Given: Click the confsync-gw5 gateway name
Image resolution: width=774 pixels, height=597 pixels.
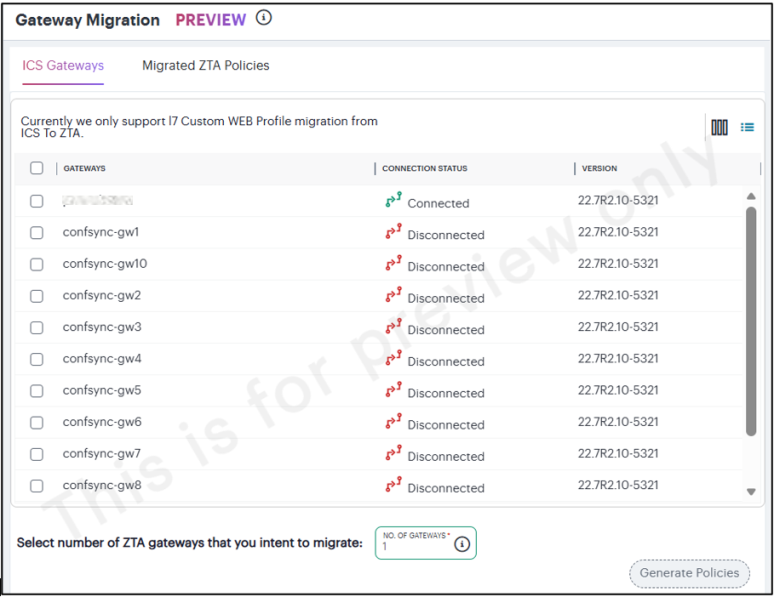Looking at the screenshot, I should 102,390.
